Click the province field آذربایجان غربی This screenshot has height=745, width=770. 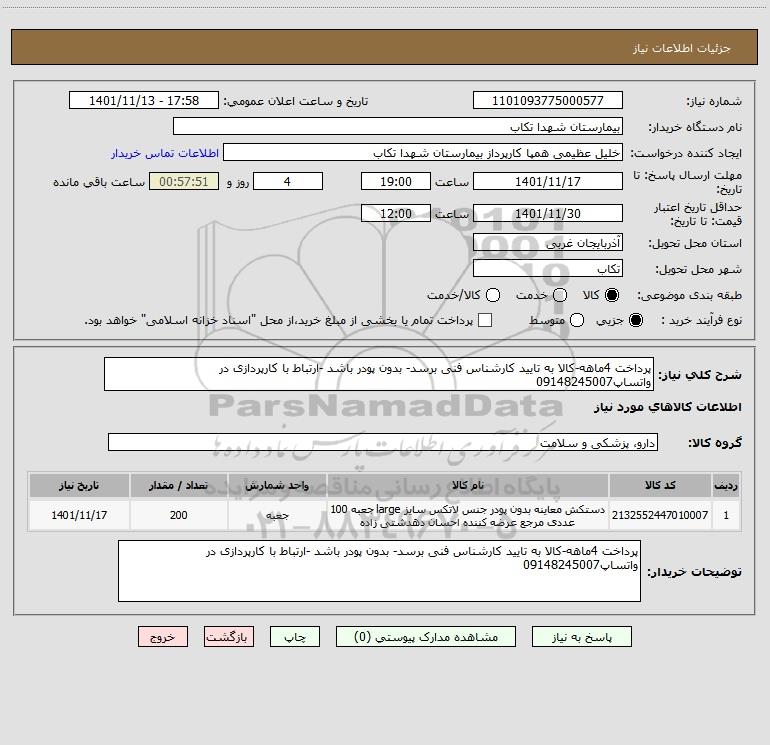(548, 243)
